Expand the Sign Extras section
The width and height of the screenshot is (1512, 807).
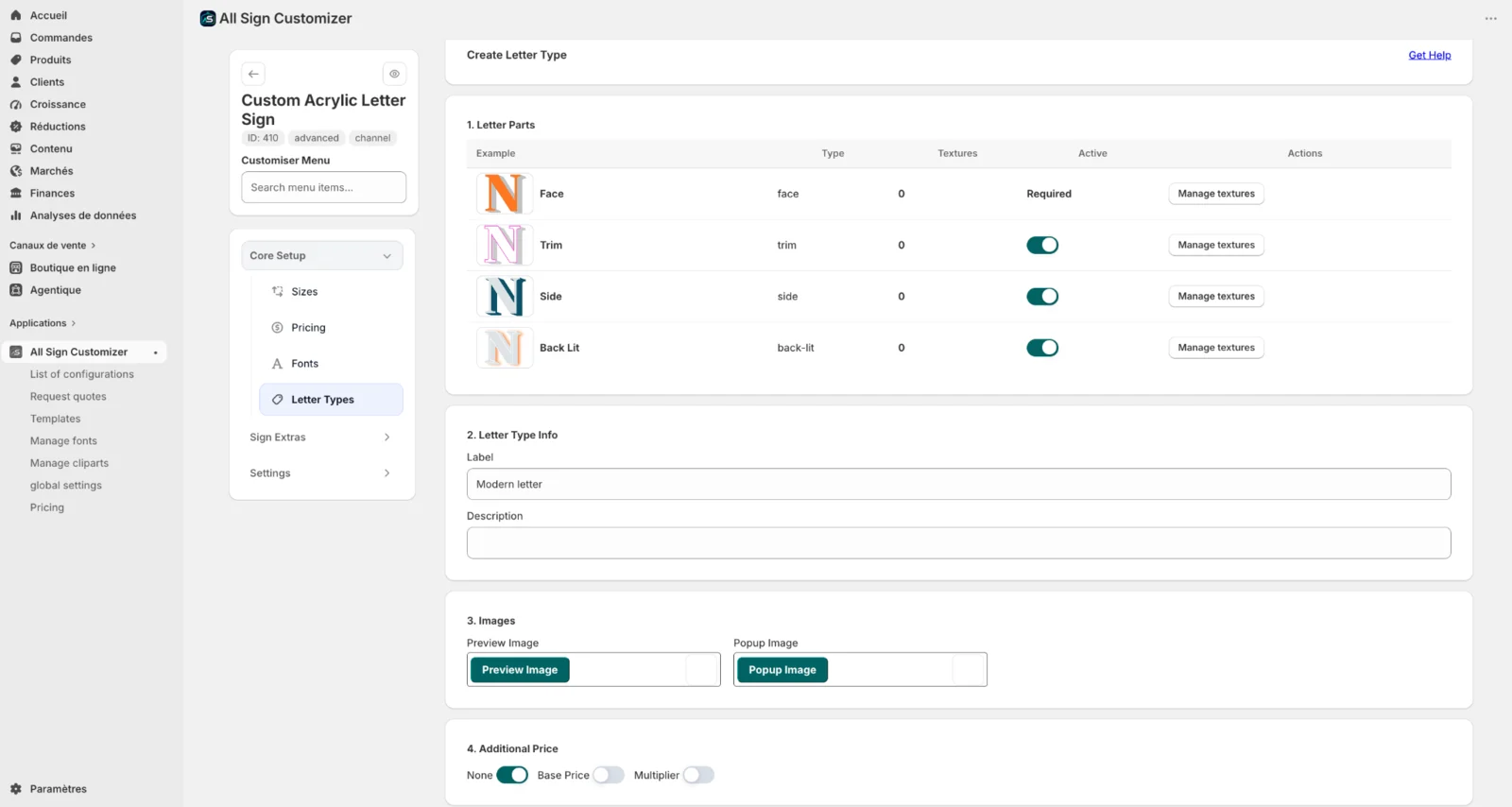tap(322, 438)
